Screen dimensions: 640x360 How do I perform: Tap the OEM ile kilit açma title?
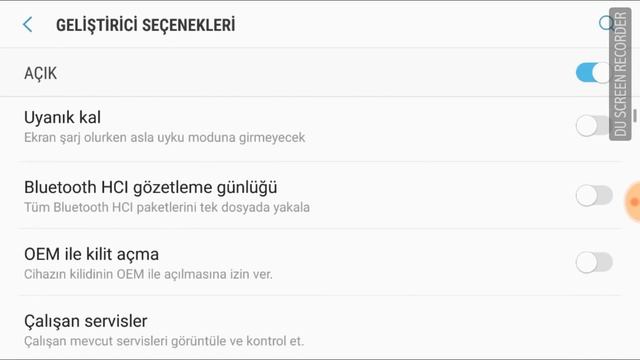pyautogui.click(x=91, y=254)
